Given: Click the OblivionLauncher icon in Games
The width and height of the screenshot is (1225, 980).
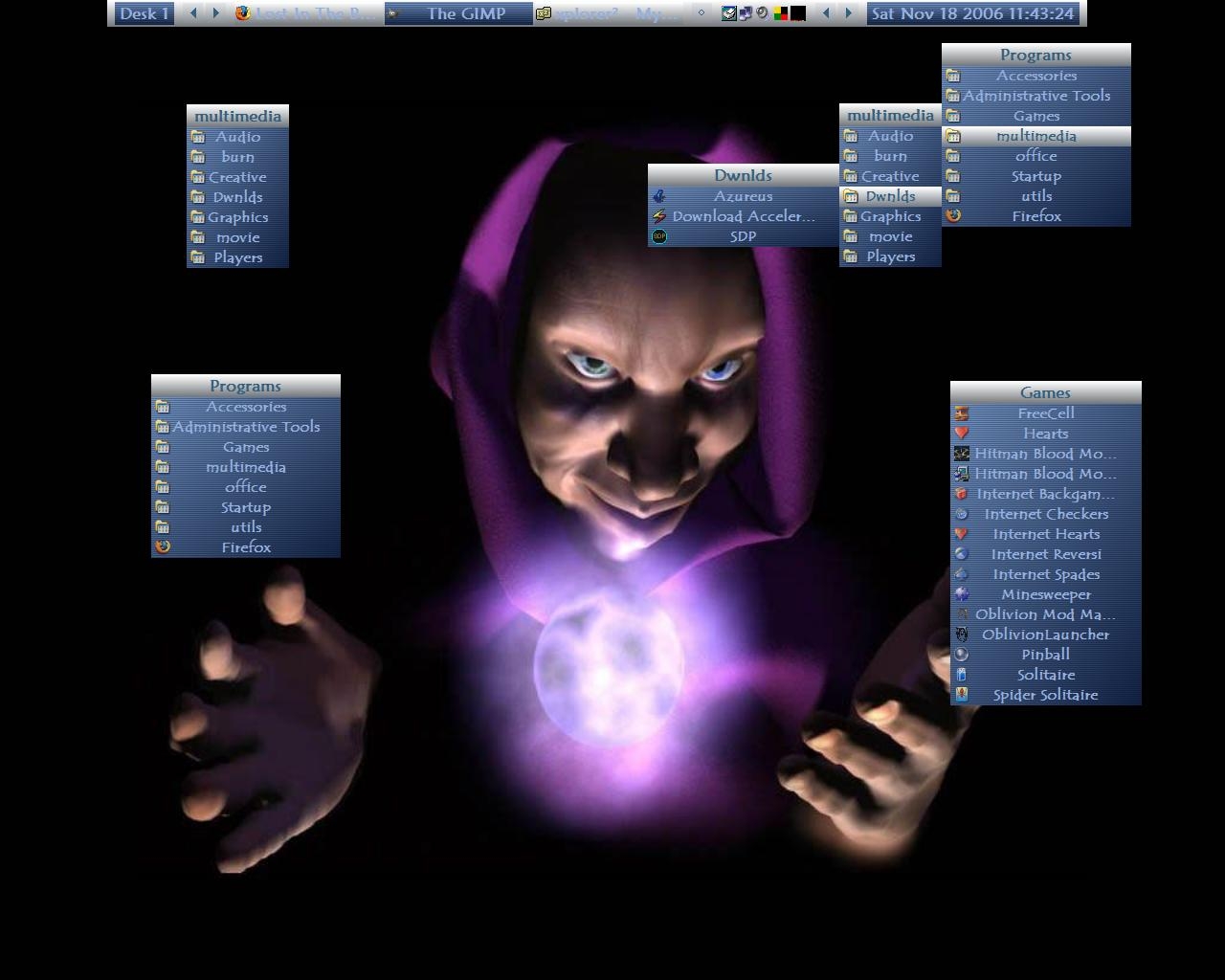Looking at the screenshot, I should (962, 635).
